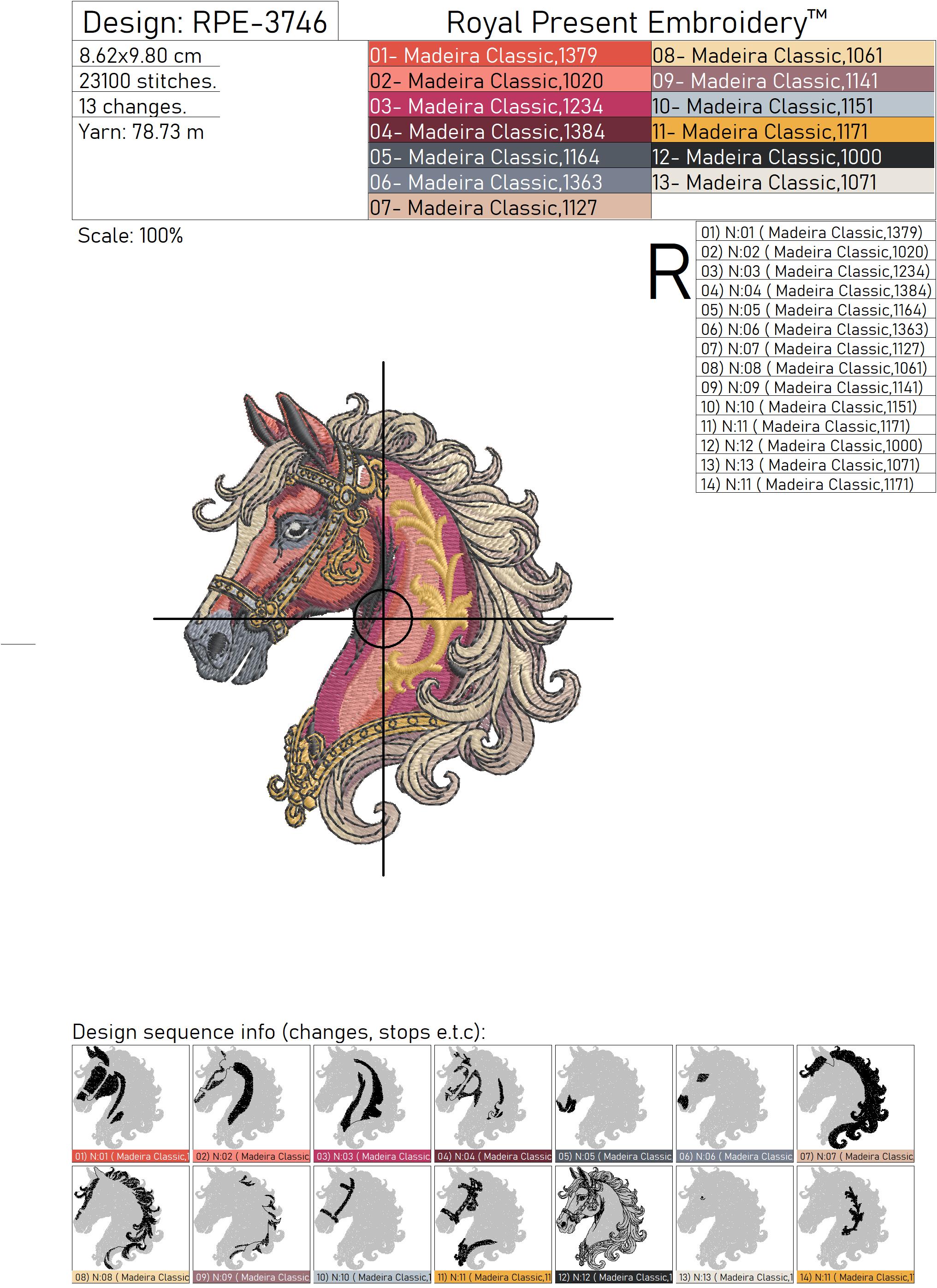Click the center crosshair circle on horse
Screen dimensions: 937x1288
[x=383, y=619]
